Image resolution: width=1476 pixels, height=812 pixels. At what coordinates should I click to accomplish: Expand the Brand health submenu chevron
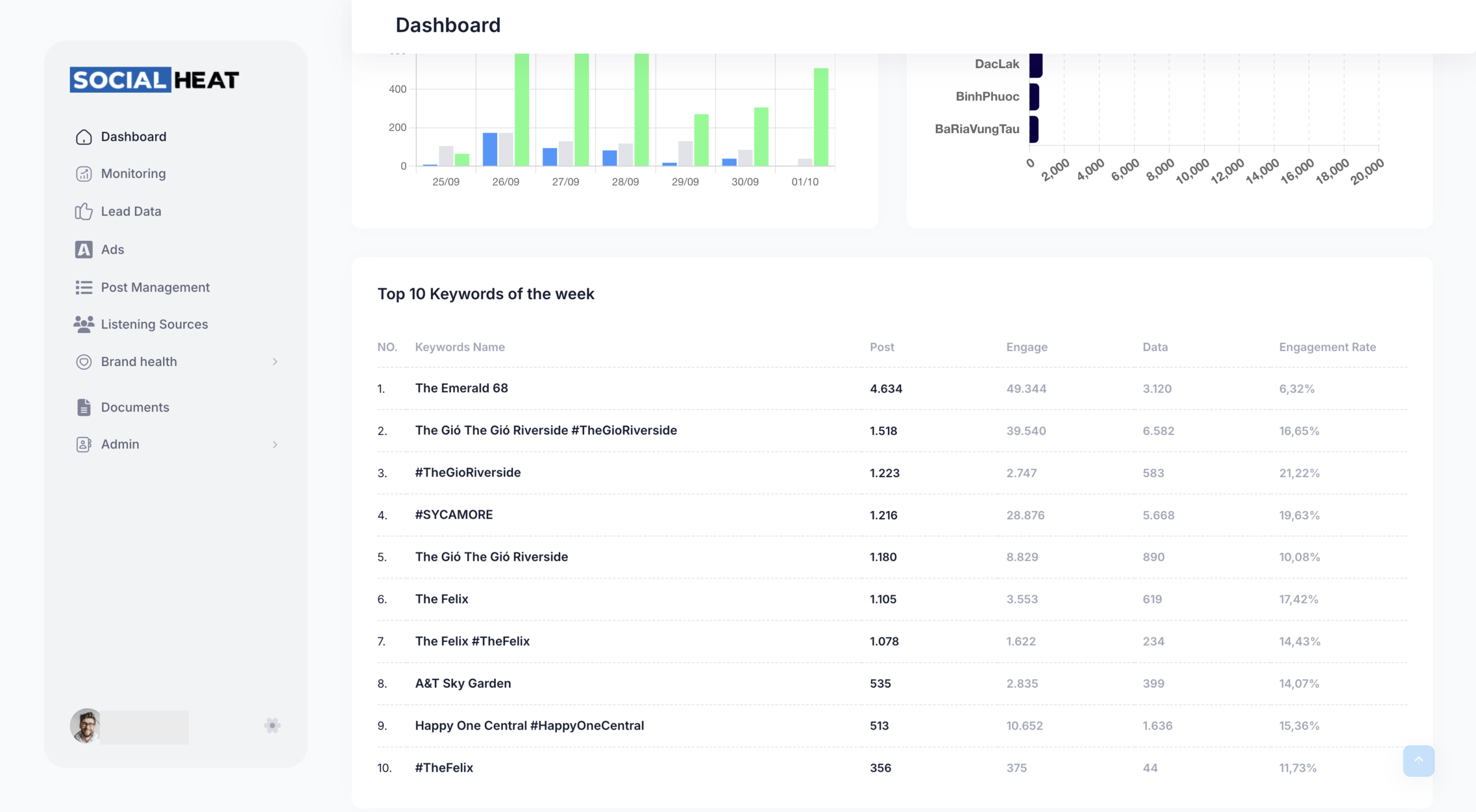[x=275, y=362]
